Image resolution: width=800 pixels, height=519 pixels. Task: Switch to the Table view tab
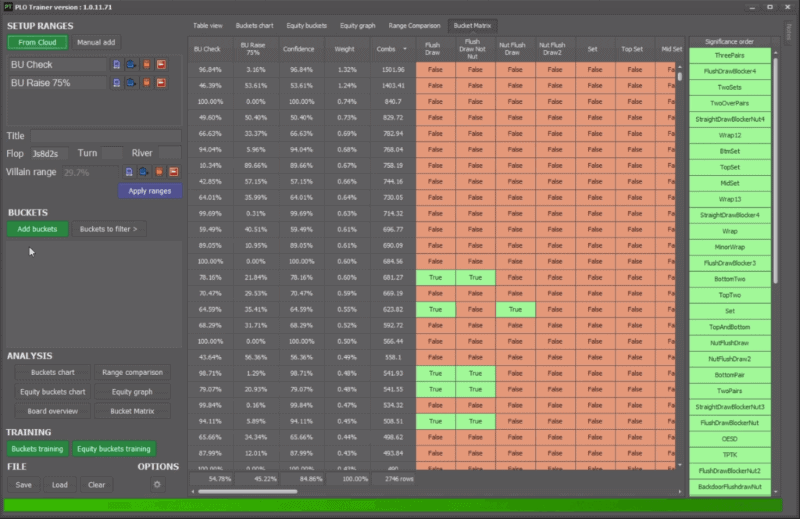[x=208, y=26]
